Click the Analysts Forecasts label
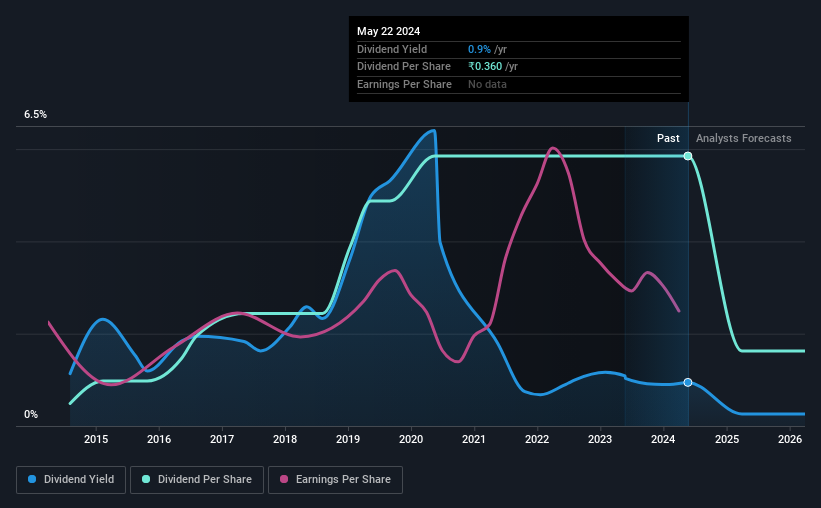Viewport: 821px width, 508px height. point(744,138)
